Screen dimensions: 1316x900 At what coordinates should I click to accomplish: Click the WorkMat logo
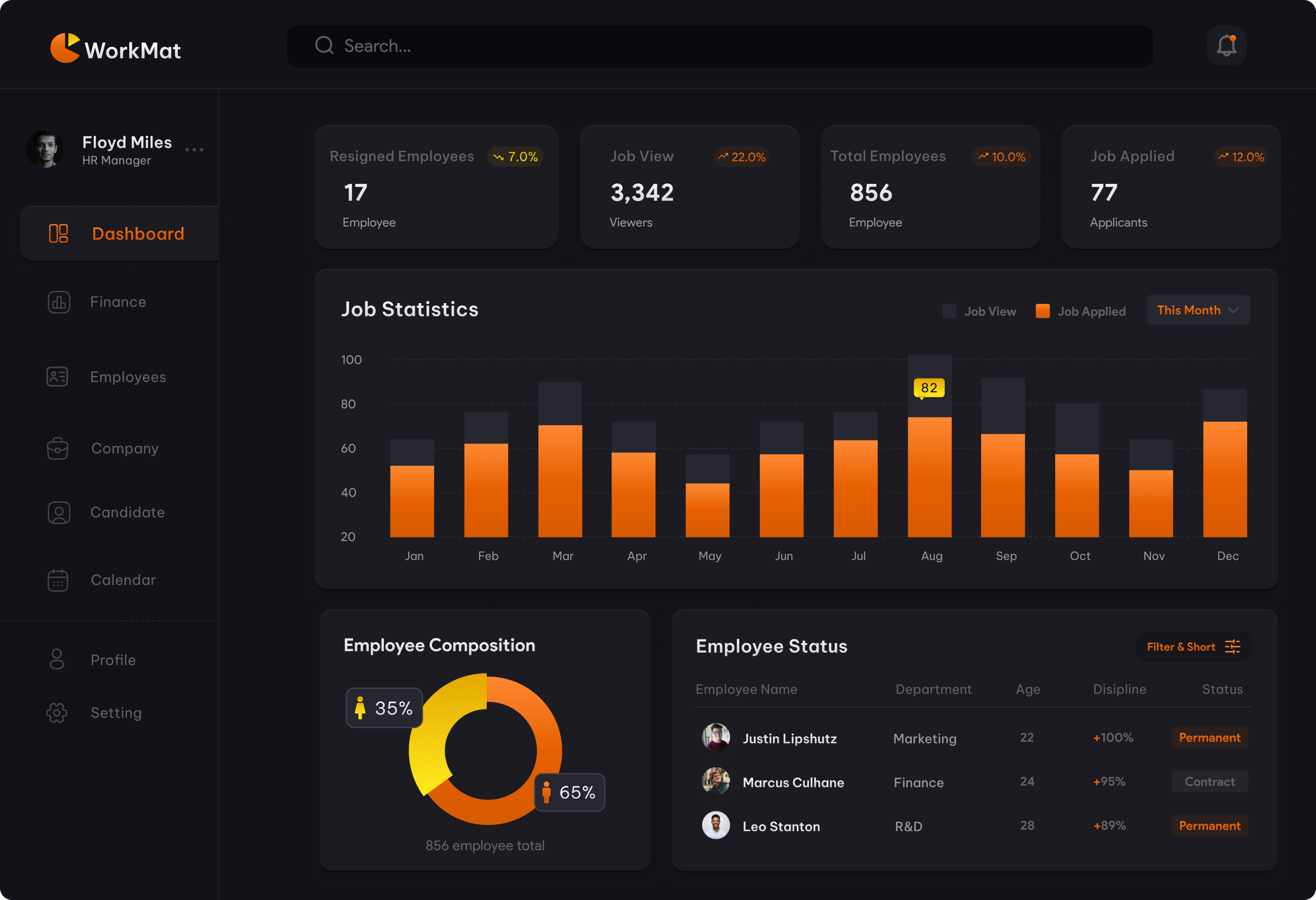pyautogui.click(x=116, y=49)
